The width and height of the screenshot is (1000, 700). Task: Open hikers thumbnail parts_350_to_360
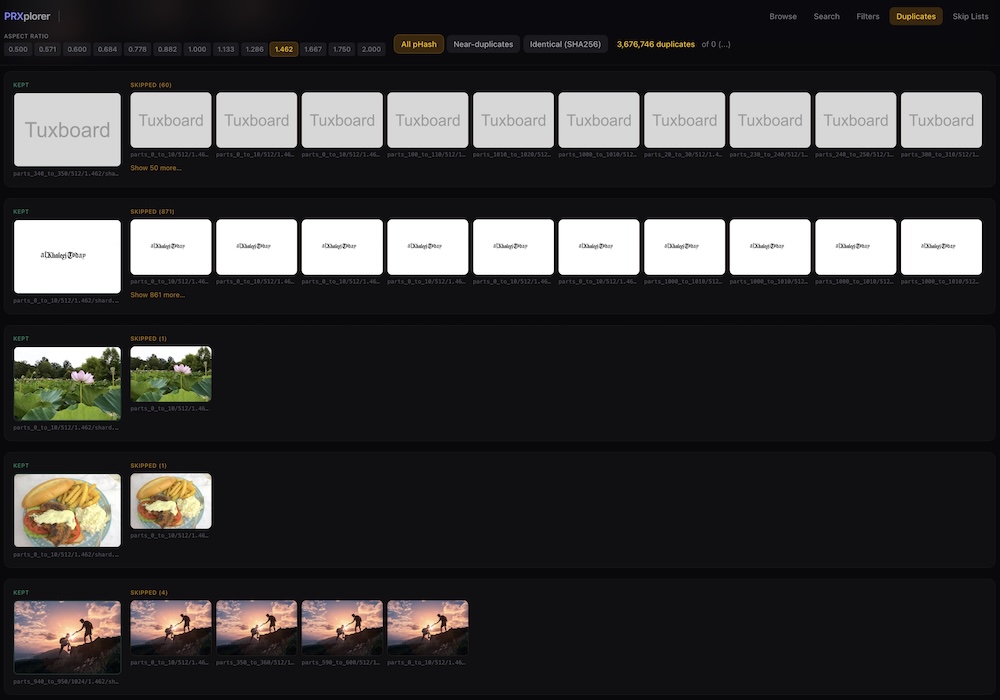pos(256,627)
